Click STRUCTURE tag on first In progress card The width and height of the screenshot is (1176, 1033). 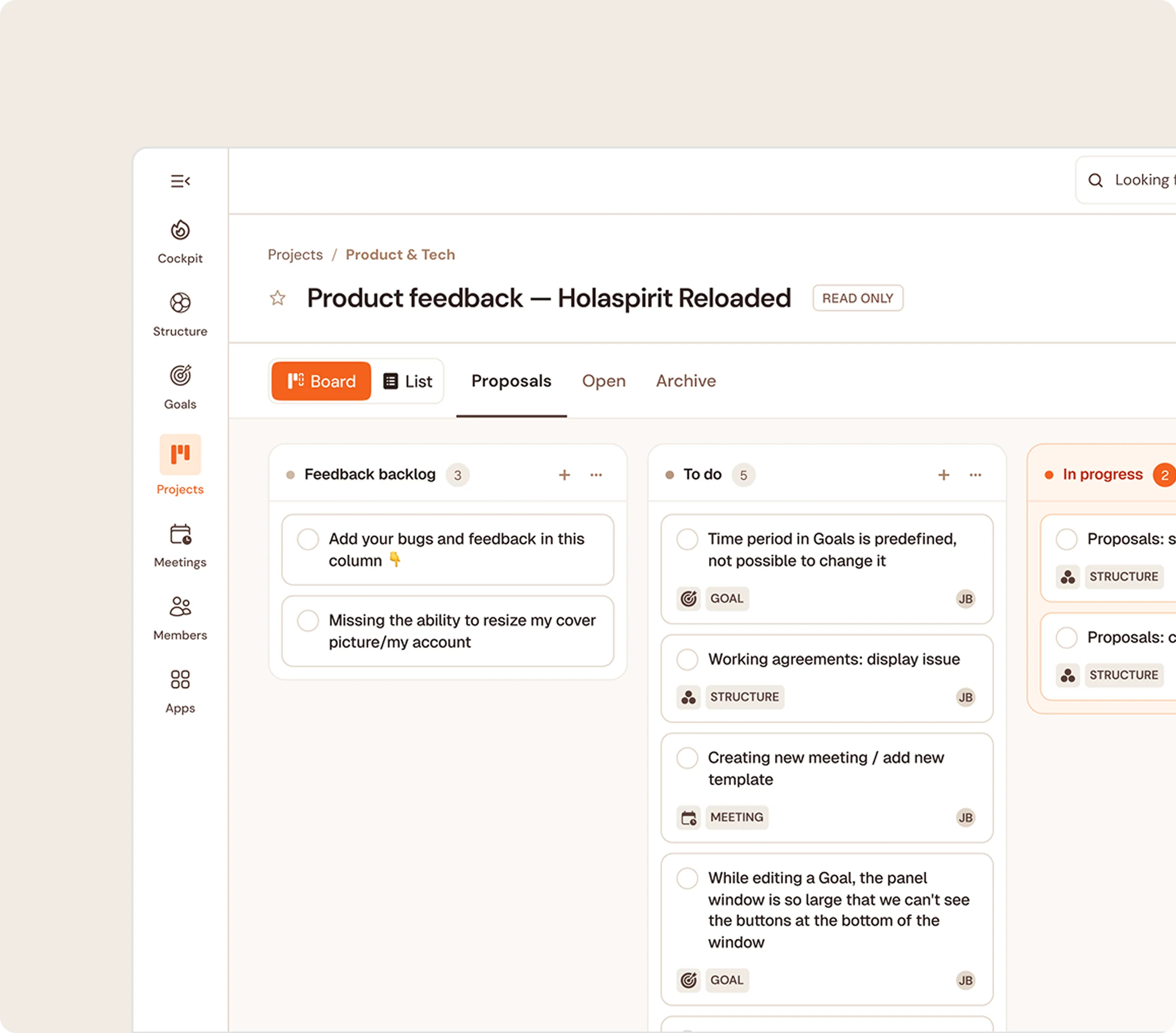coord(1124,577)
